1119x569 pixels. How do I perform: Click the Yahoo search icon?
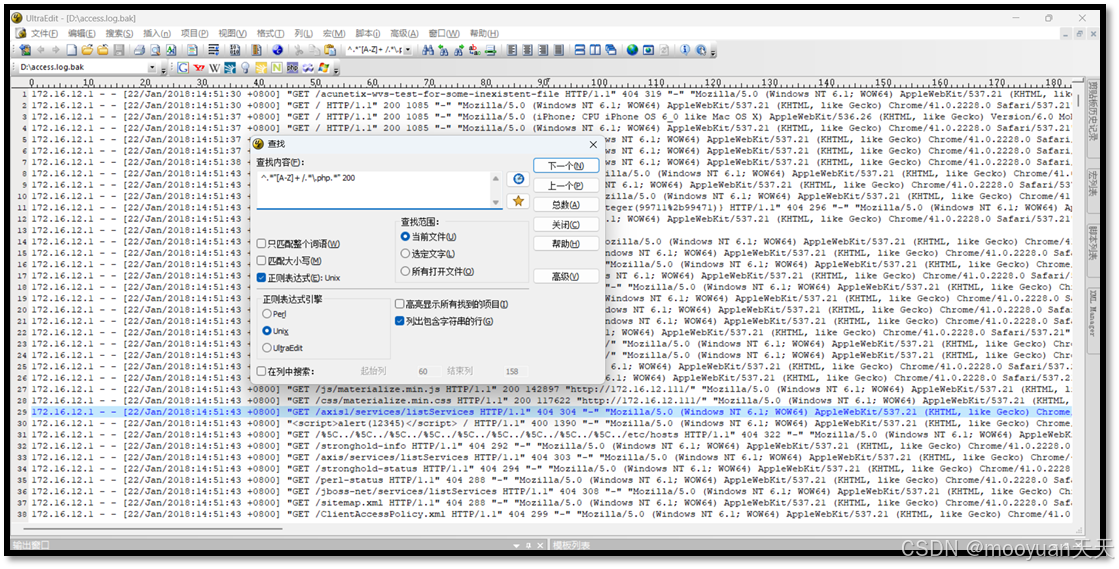[x=199, y=68]
